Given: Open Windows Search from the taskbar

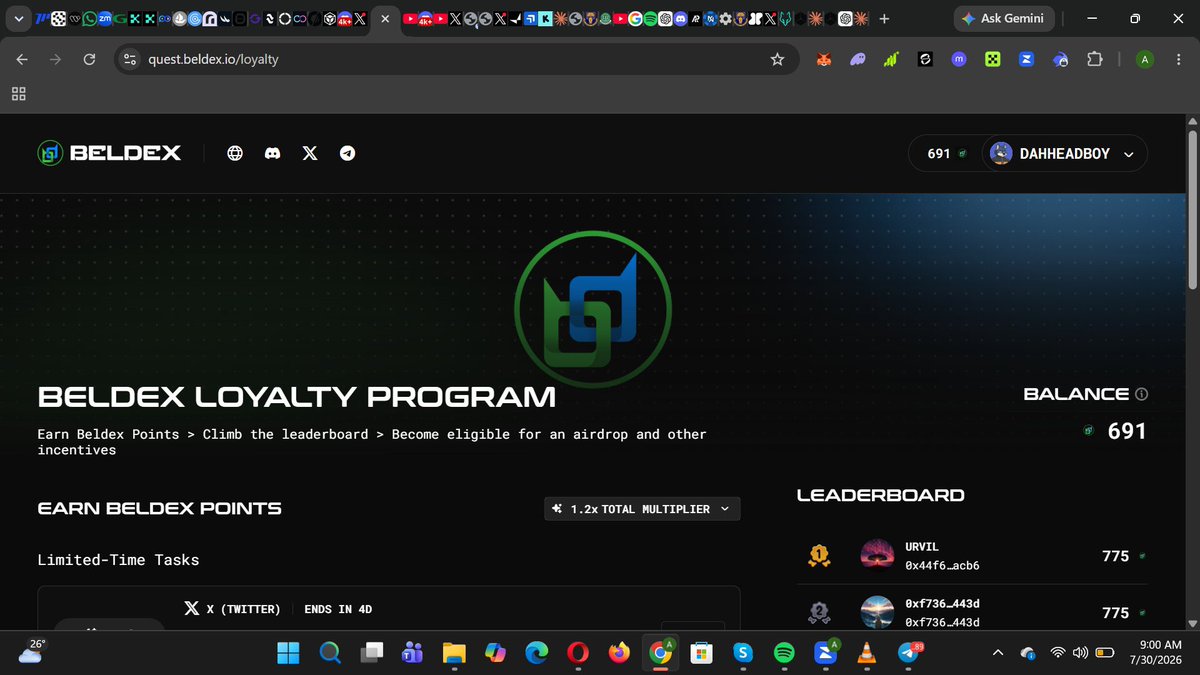Looking at the screenshot, I should point(330,653).
